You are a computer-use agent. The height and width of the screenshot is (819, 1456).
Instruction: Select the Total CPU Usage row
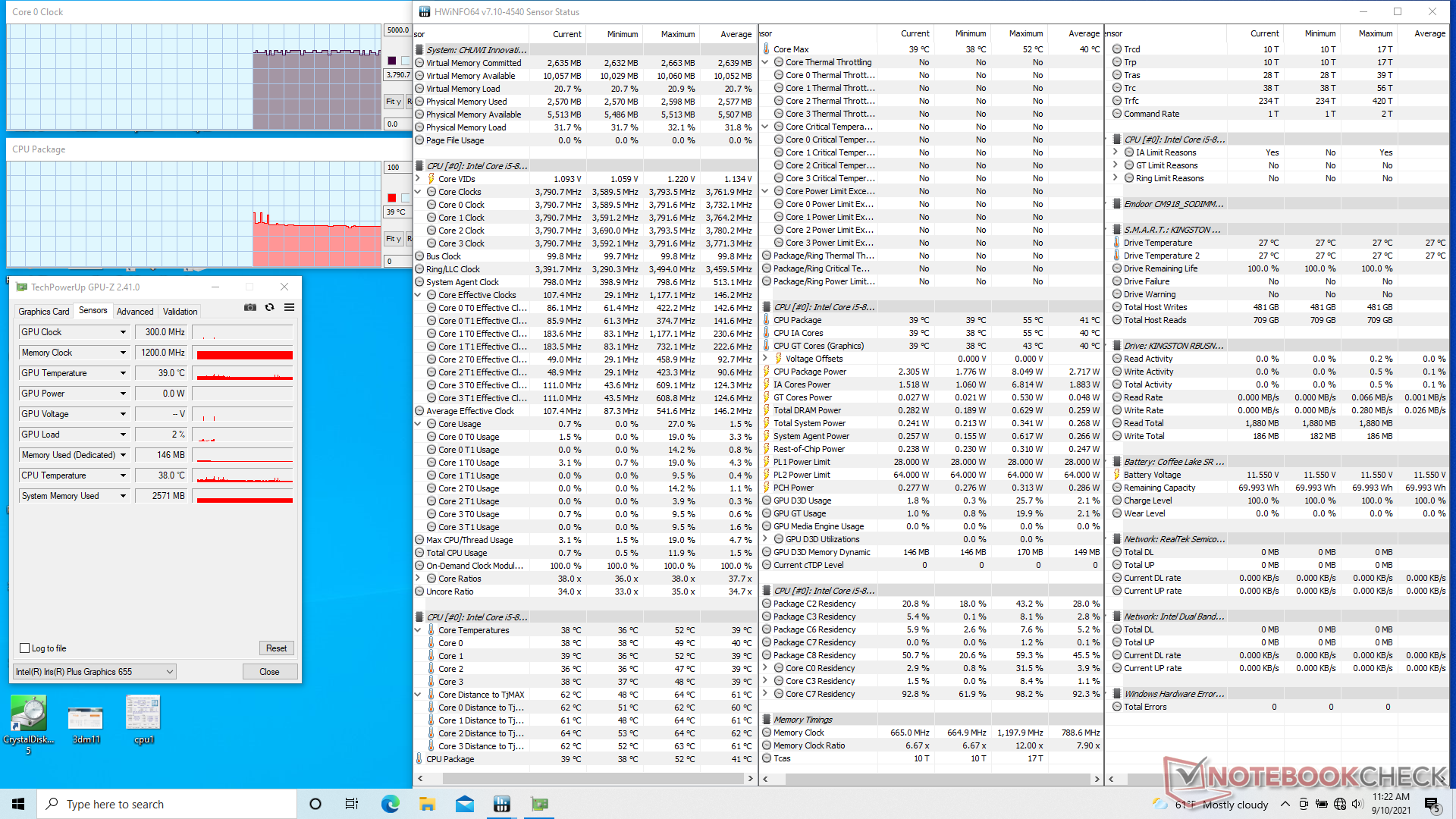584,553
